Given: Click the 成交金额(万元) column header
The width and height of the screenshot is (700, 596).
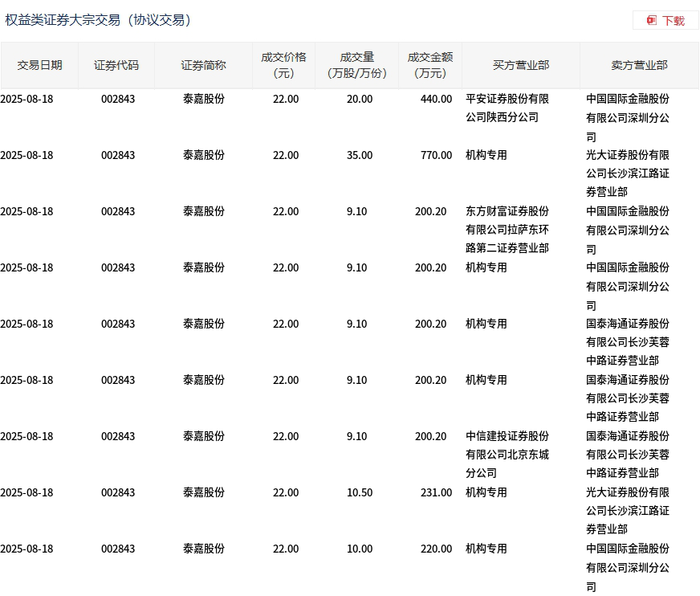Looking at the screenshot, I should (430, 65).
